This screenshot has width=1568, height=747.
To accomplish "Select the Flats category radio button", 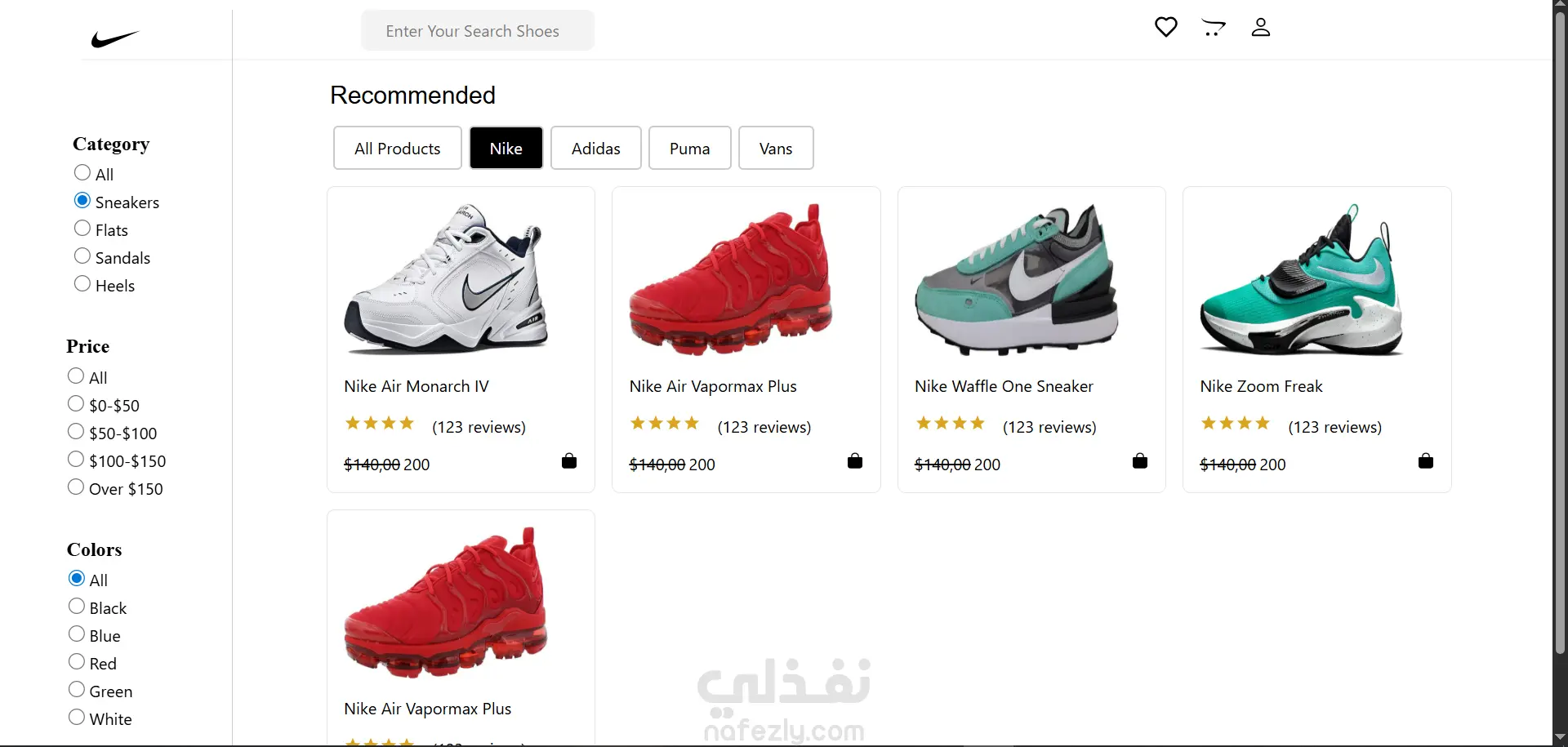I will tap(82, 229).
